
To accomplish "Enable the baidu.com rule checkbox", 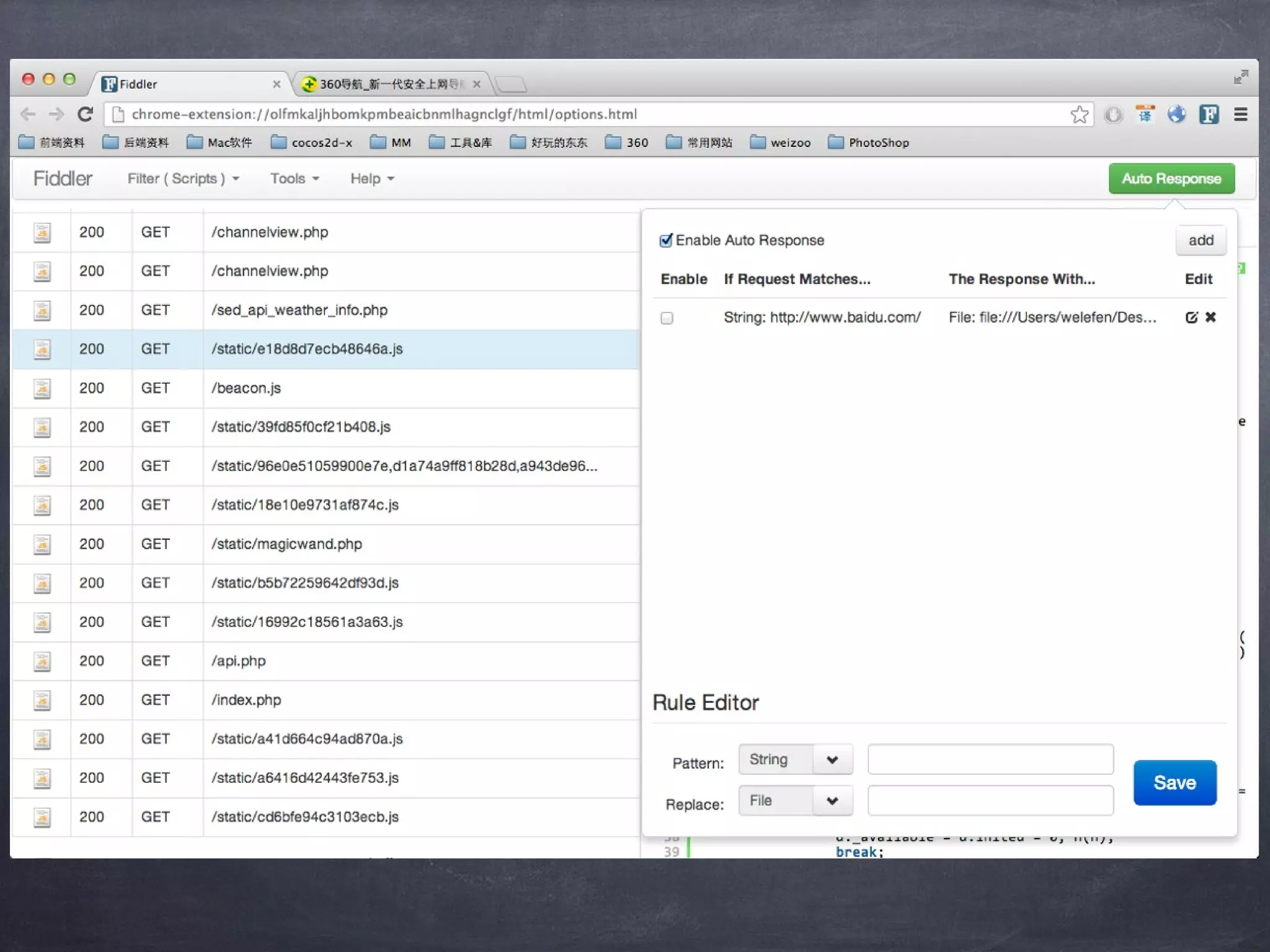I will tap(667, 318).
